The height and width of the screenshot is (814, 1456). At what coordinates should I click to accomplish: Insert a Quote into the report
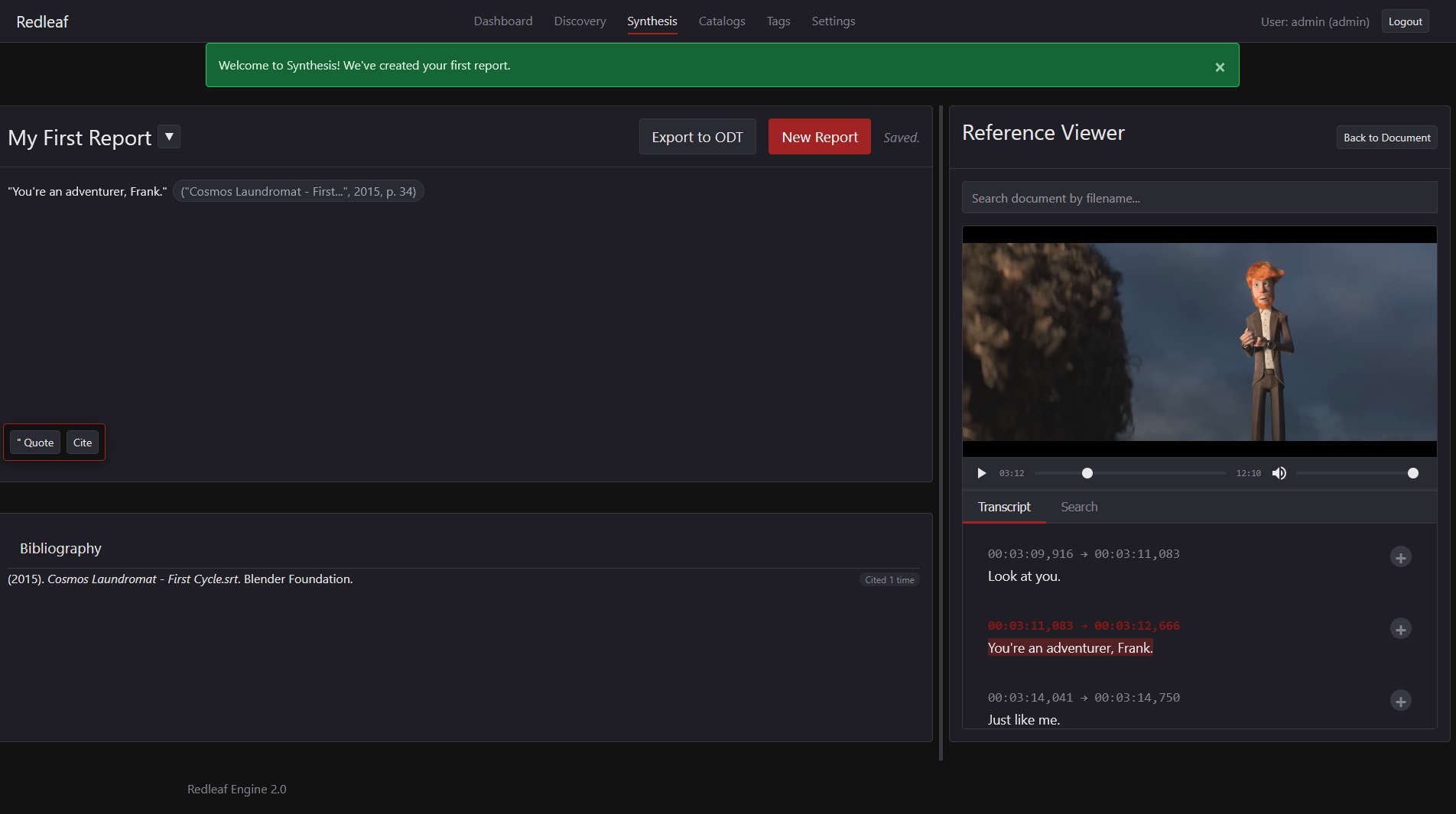click(35, 443)
